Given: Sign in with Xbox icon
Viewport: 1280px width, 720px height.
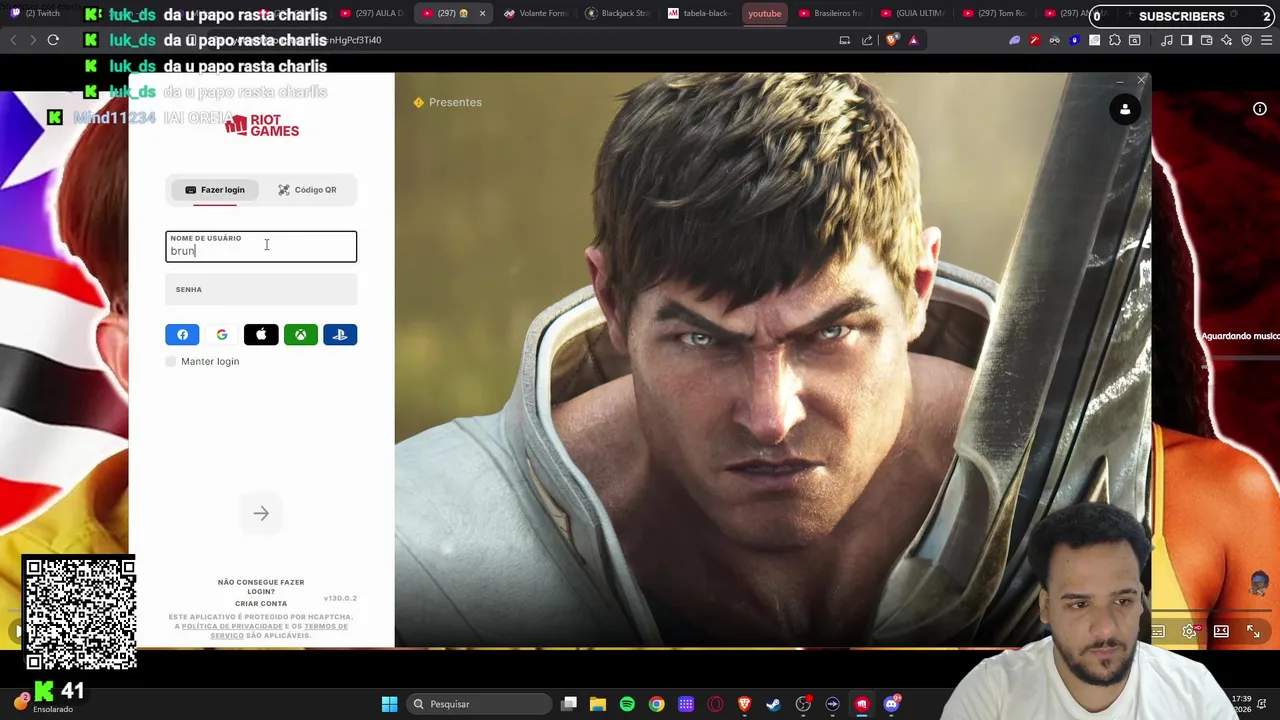Looking at the screenshot, I should [301, 335].
